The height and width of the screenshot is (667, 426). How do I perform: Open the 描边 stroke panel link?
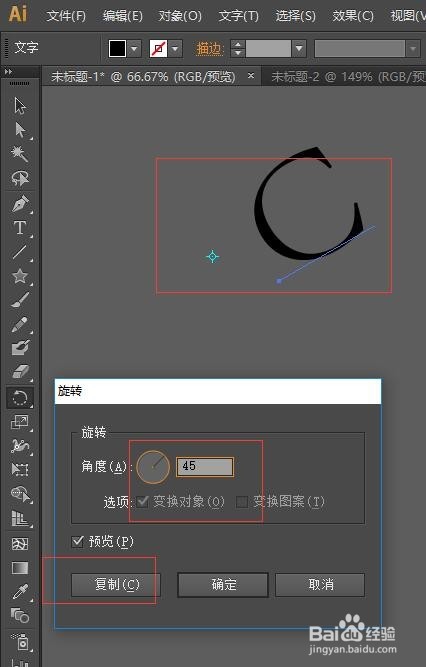(209, 49)
